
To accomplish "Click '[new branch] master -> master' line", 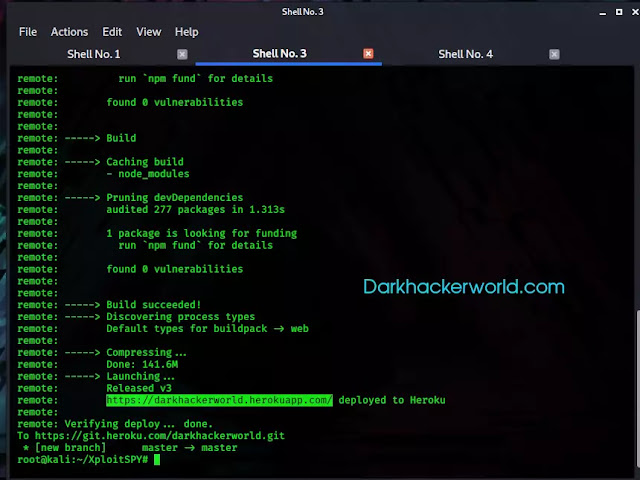I will [130, 448].
